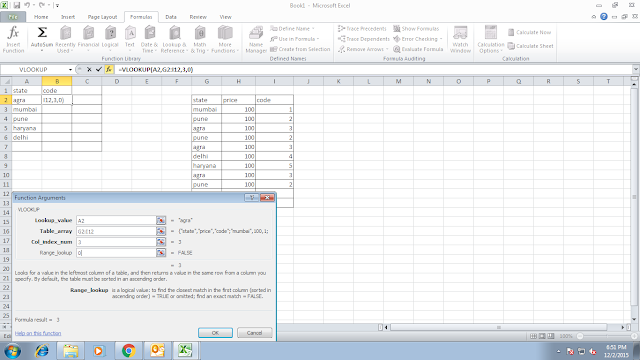
Task: Open the Insert Function dialog icon
Action: [x=13, y=39]
